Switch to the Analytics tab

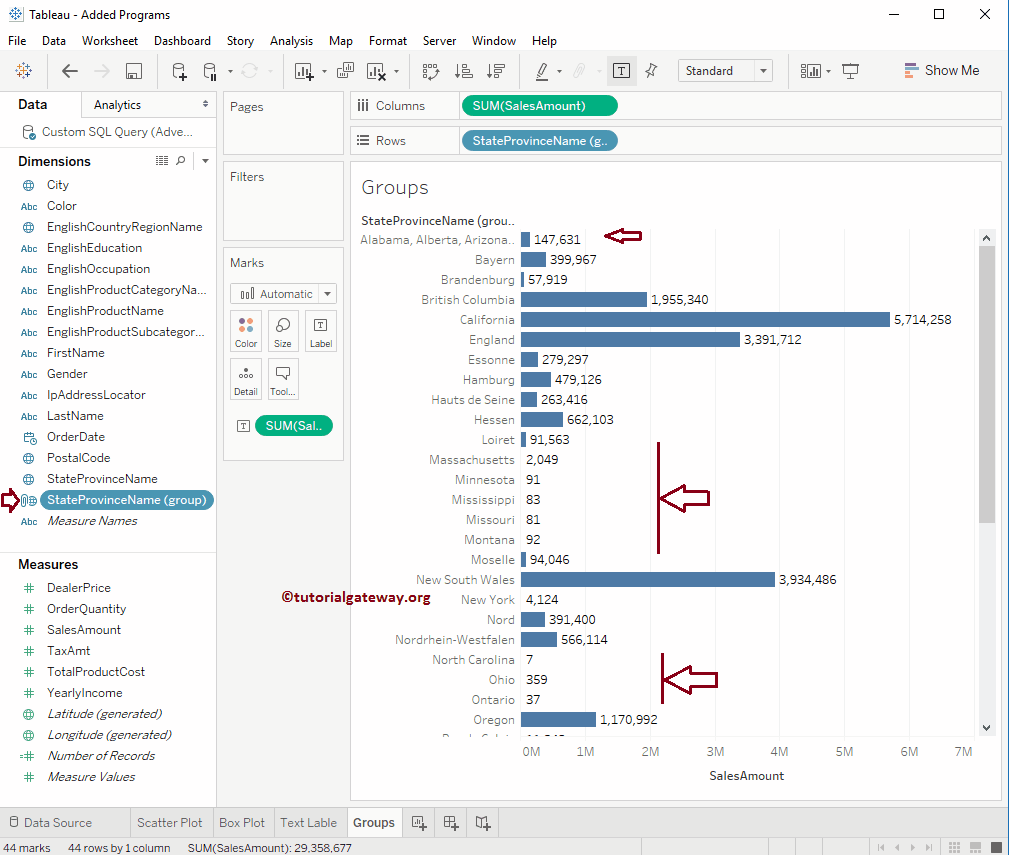[x=117, y=104]
